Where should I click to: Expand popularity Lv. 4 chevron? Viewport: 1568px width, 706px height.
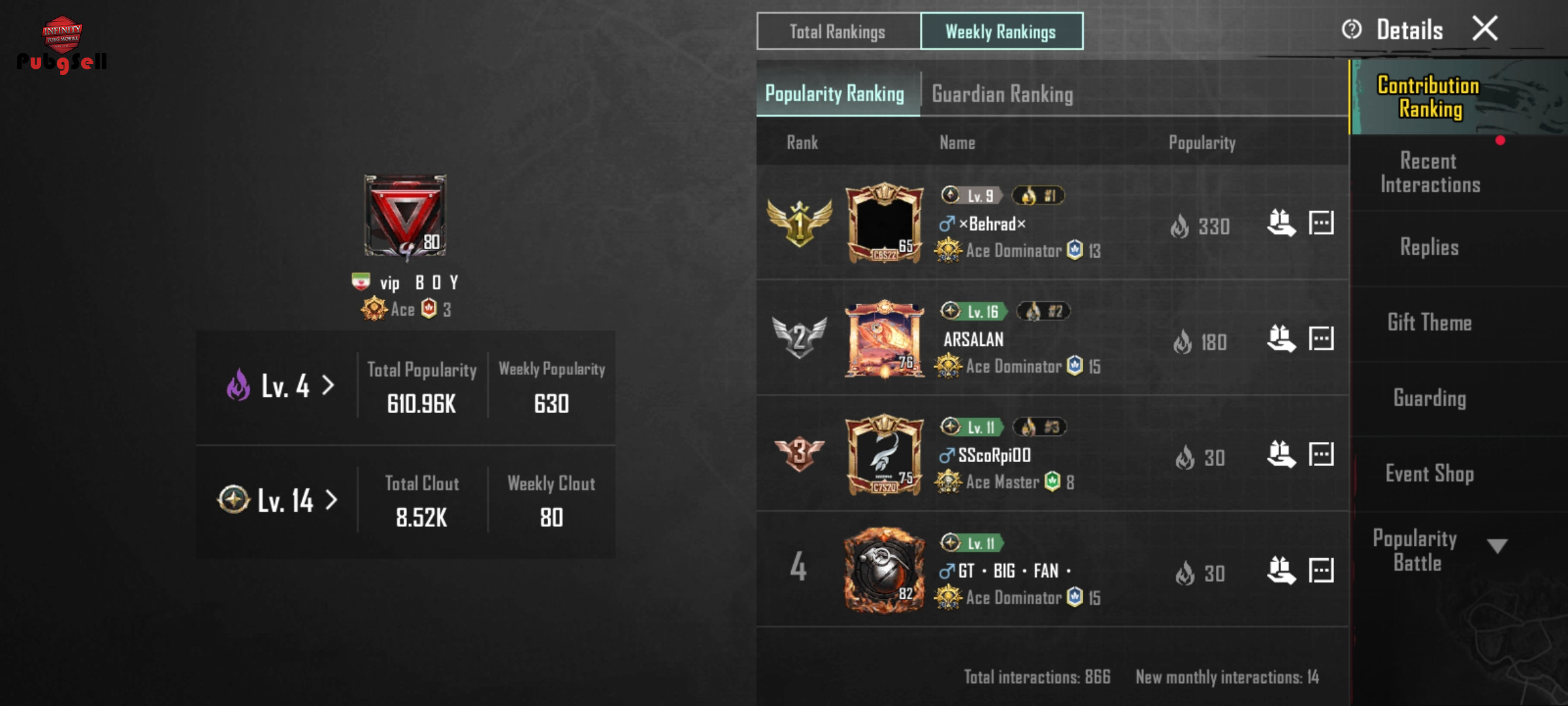(329, 386)
